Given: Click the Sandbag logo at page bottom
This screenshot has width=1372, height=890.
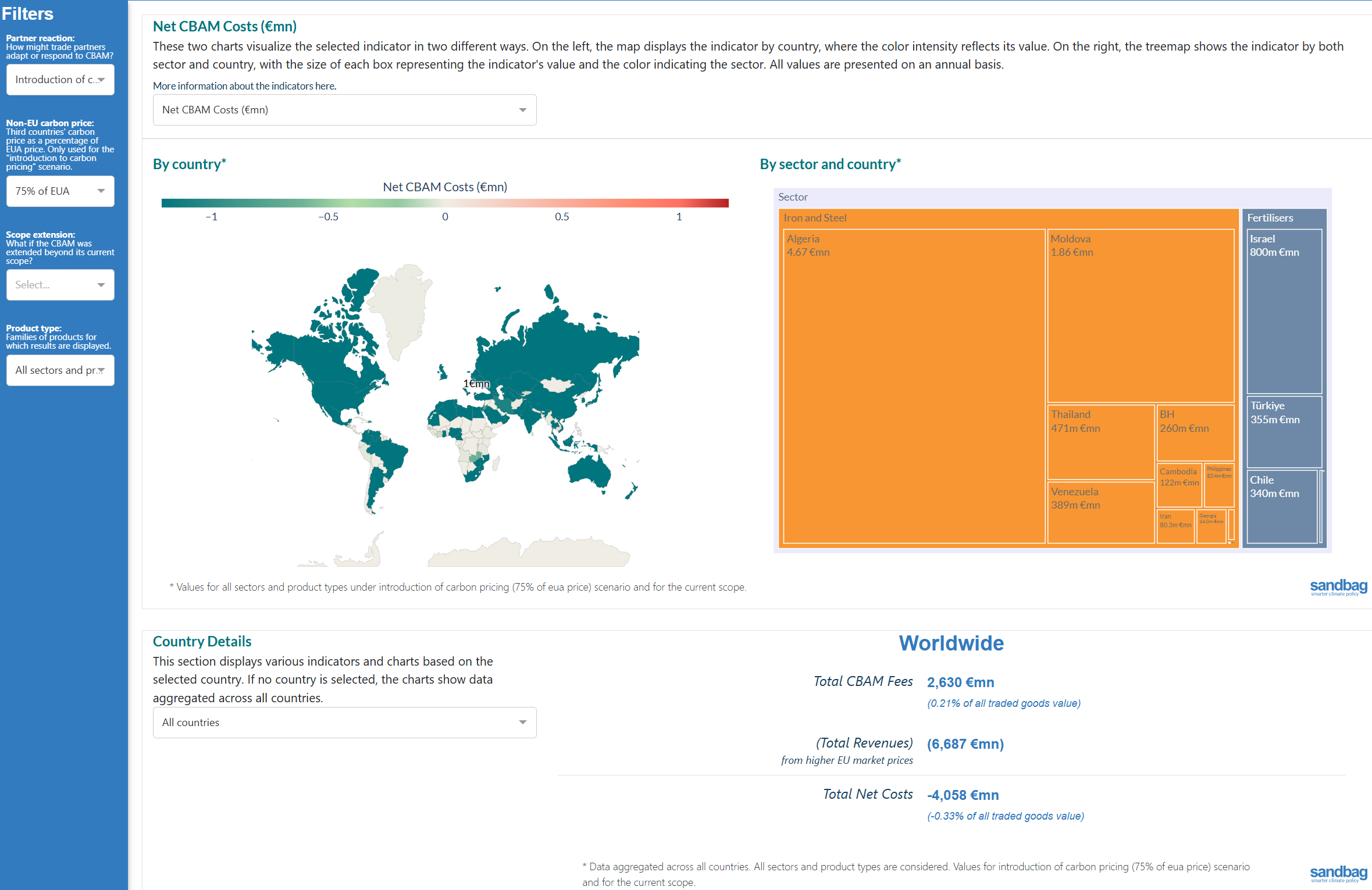Looking at the screenshot, I should tap(1338, 873).
